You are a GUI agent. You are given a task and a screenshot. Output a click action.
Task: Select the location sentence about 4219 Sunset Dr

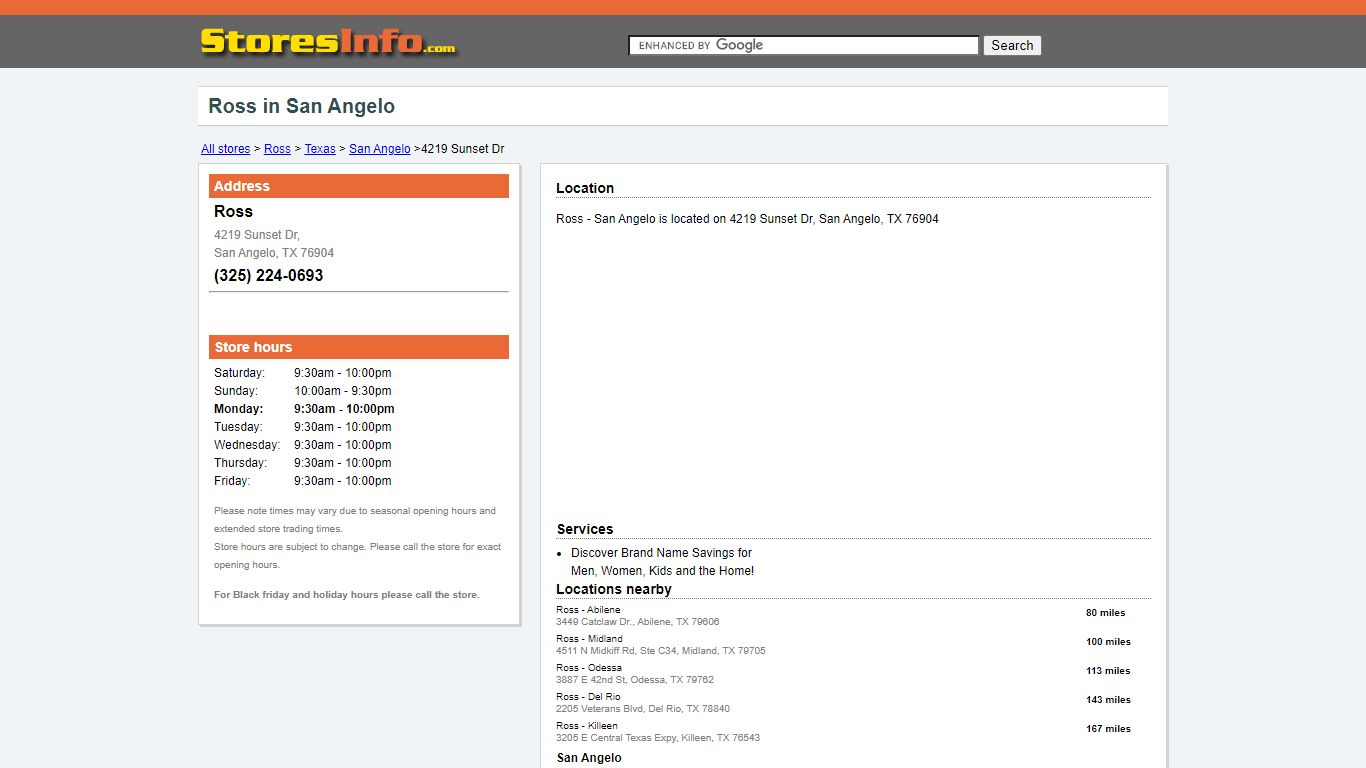747,219
